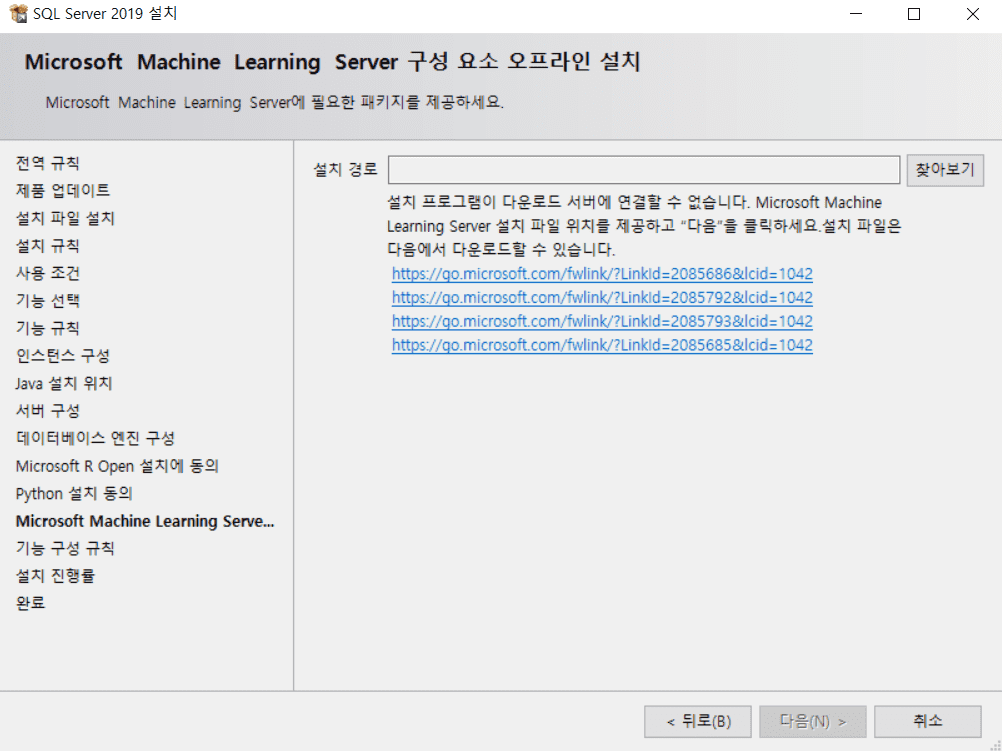Open the LinkId=2085792 download link
Image resolution: width=1002 pixels, height=751 pixels.
click(x=602, y=298)
